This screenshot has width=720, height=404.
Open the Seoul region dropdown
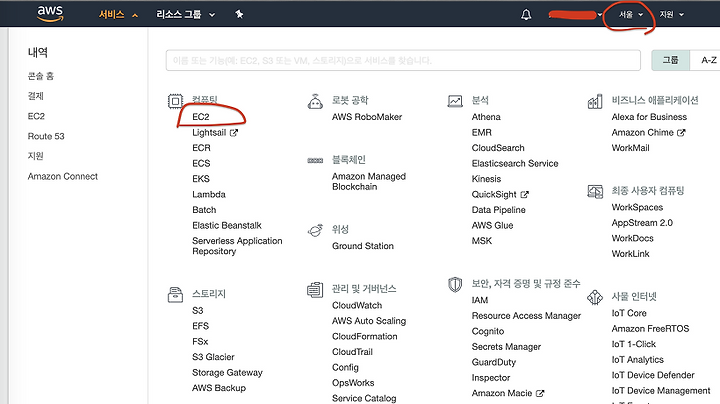pyautogui.click(x=631, y=15)
